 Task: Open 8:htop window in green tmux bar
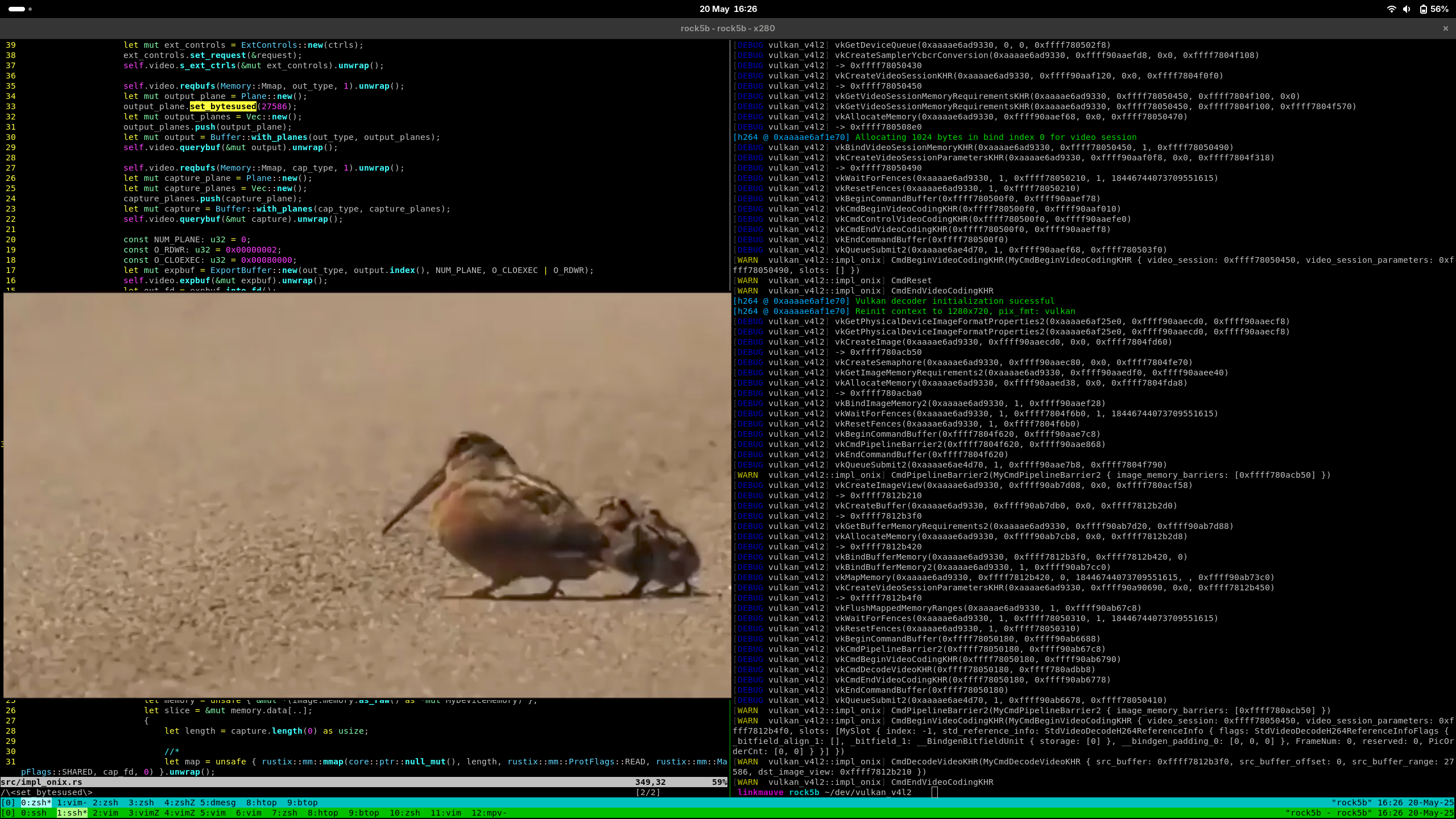click(323, 813)
